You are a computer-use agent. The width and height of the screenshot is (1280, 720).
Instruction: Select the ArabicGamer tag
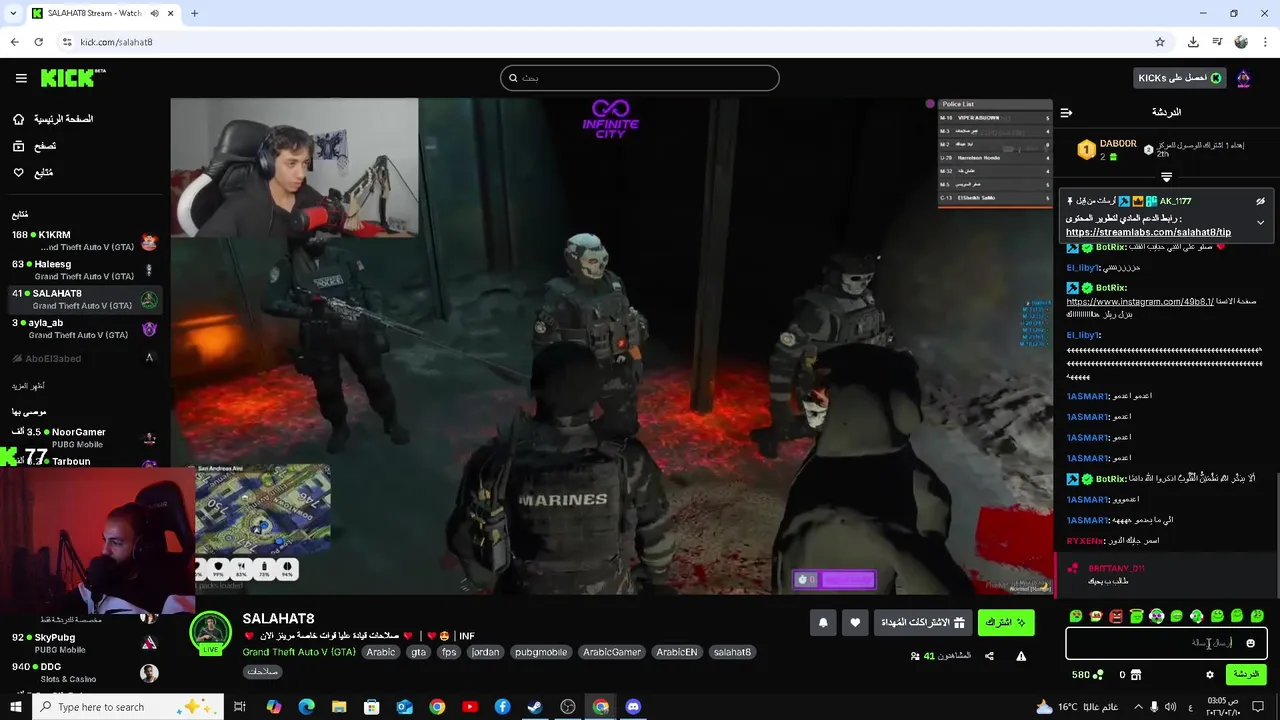612,652
